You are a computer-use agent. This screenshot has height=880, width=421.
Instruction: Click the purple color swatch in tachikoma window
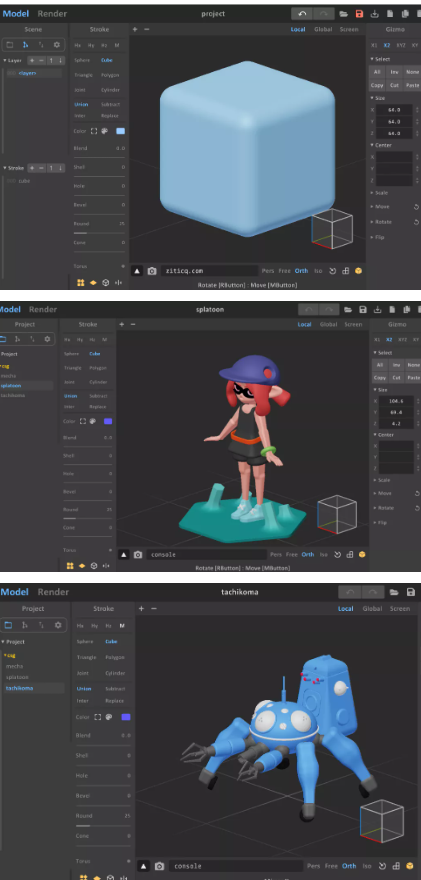(x=126, y=717)
